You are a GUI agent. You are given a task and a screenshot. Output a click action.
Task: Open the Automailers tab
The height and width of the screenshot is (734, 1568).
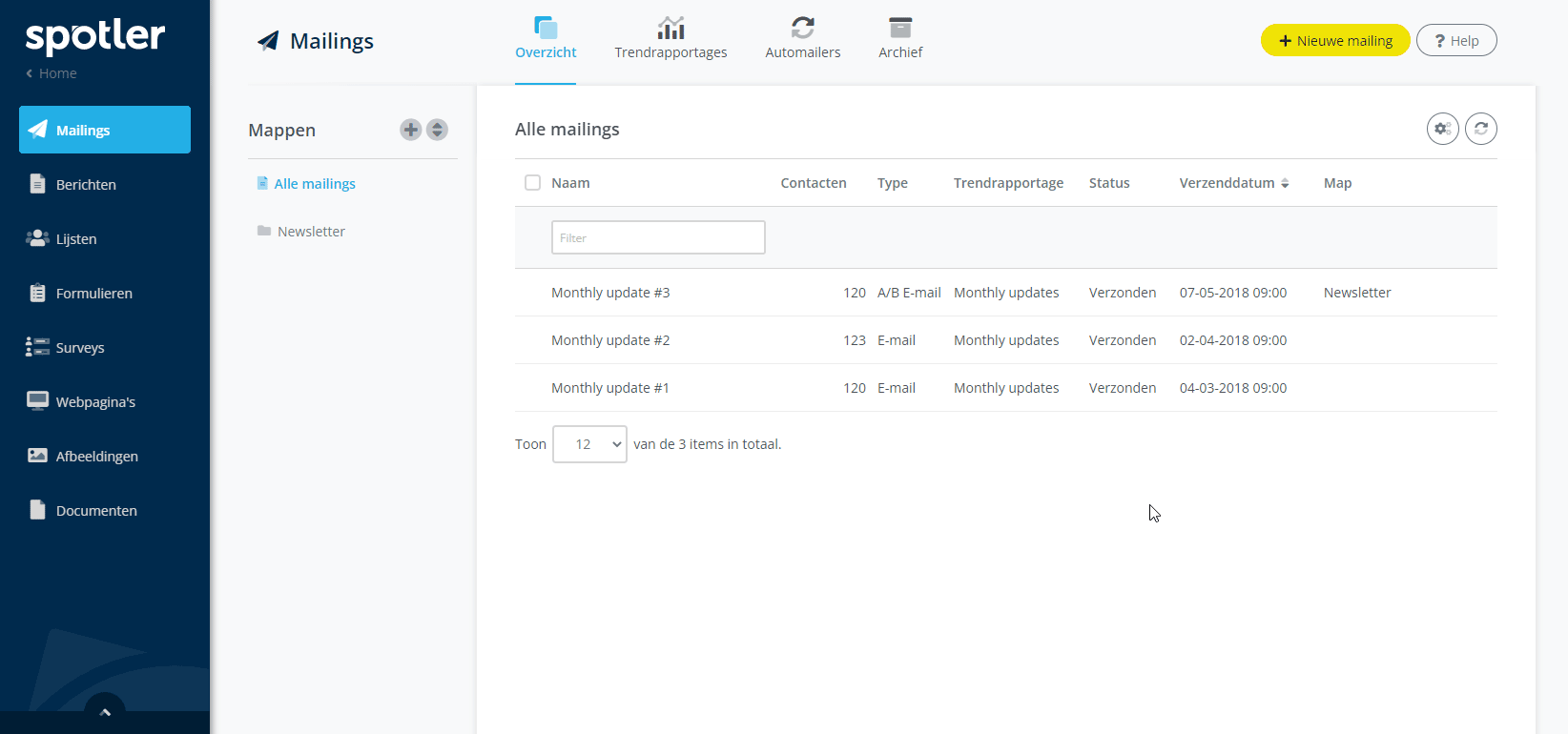point(803,40)
